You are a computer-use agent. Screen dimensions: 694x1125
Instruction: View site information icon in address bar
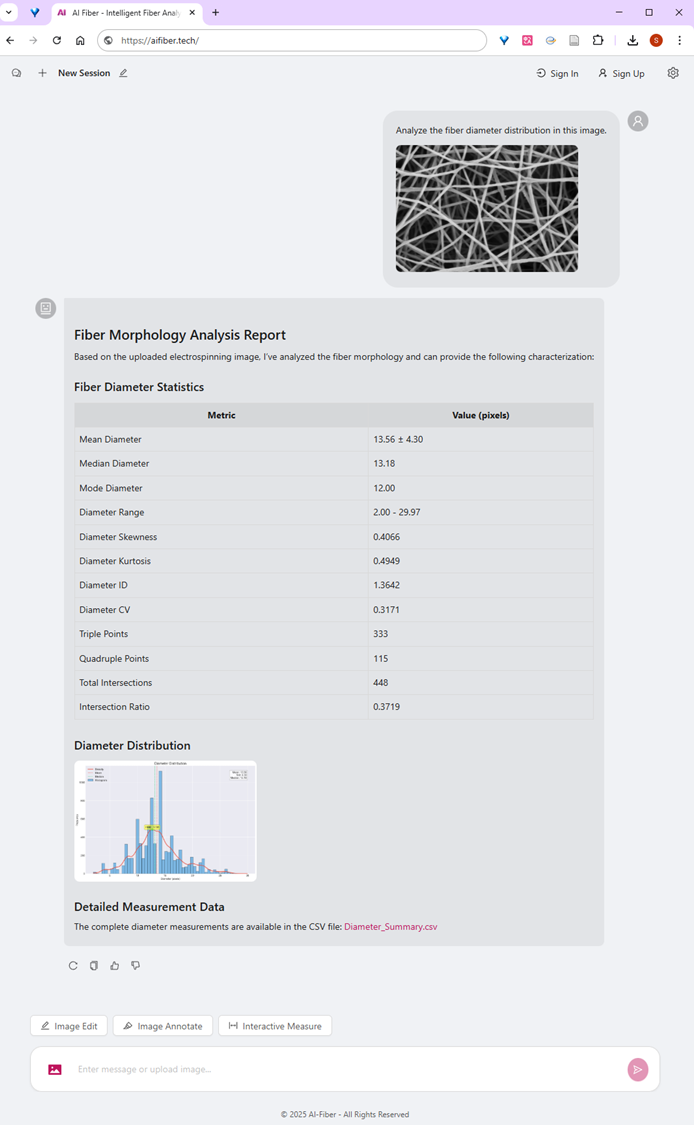pyautogui.click(x=108, y=40)
